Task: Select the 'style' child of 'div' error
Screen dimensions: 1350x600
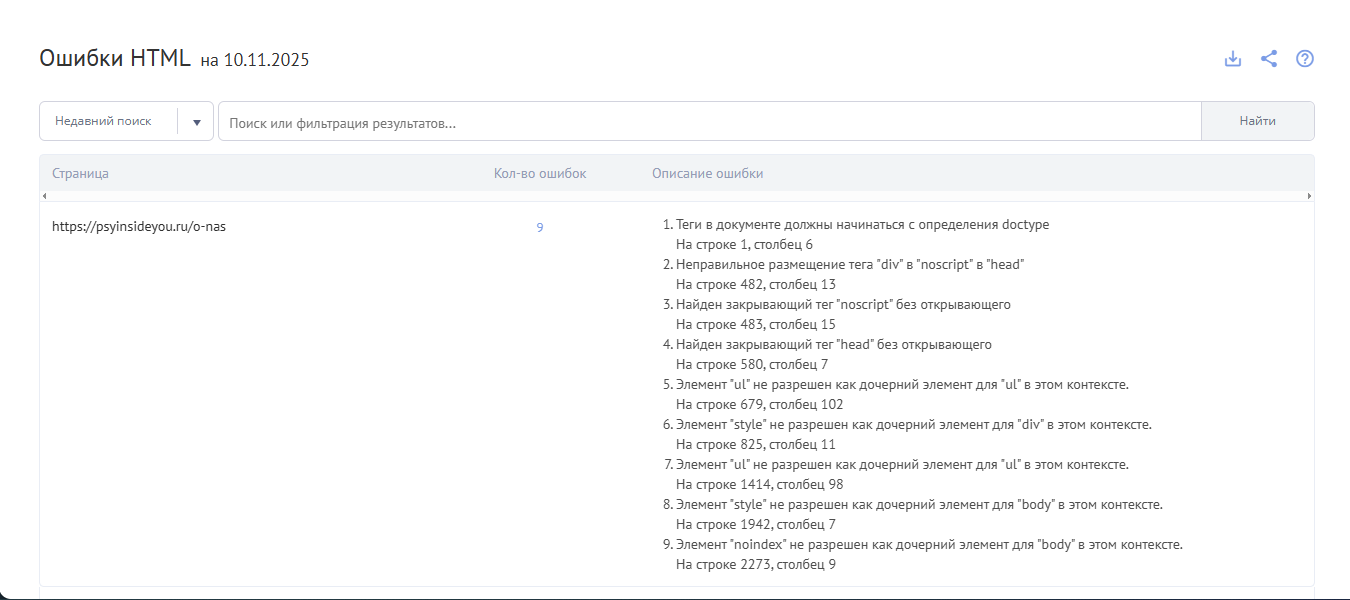Action: pos(914,425)
